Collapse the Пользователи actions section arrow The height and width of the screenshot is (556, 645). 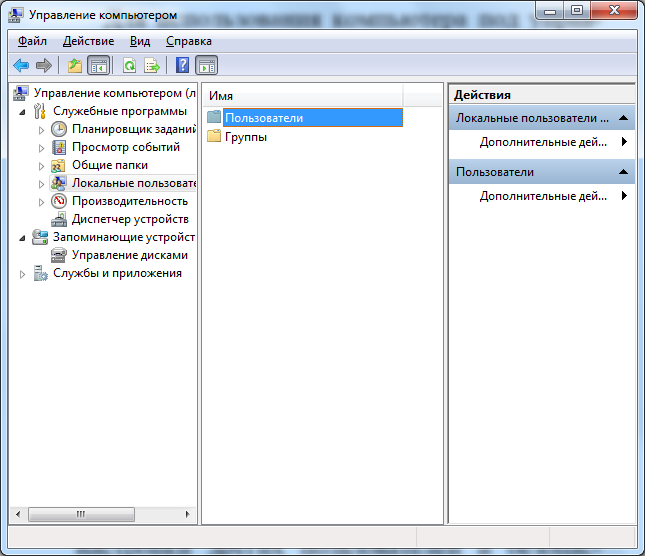[x=623, y=172]
